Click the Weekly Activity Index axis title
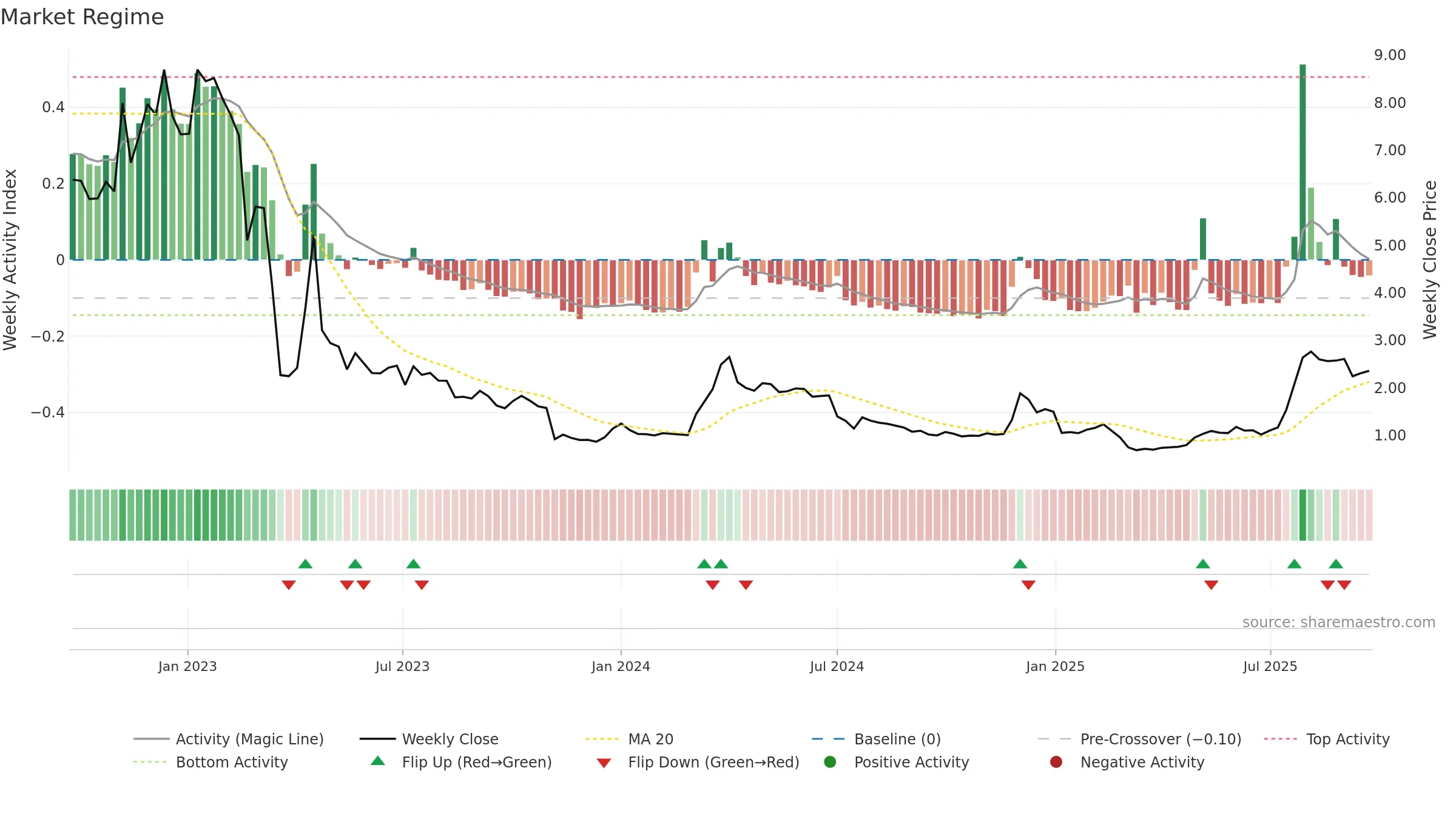The width and height of the screenshot is (1456, 819). (x=10, y=260)
